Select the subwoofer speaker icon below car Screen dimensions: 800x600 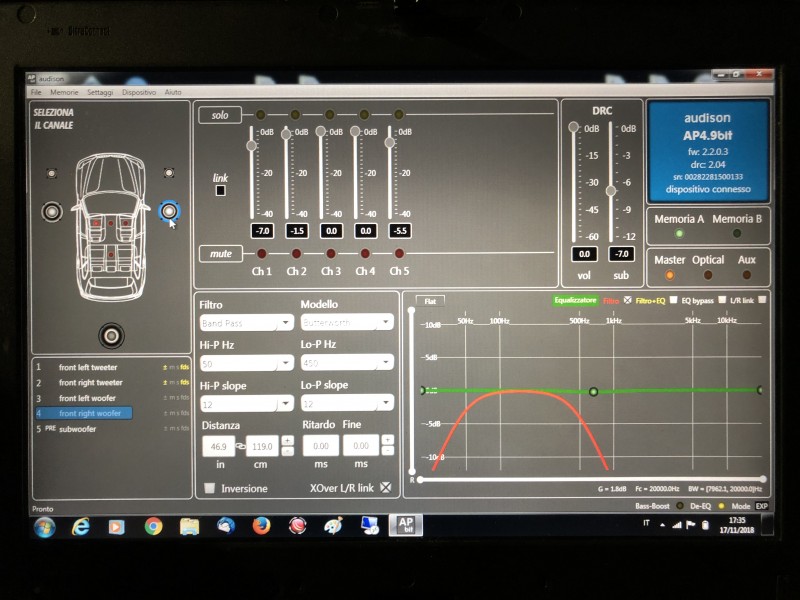click(x=111, y=335)
